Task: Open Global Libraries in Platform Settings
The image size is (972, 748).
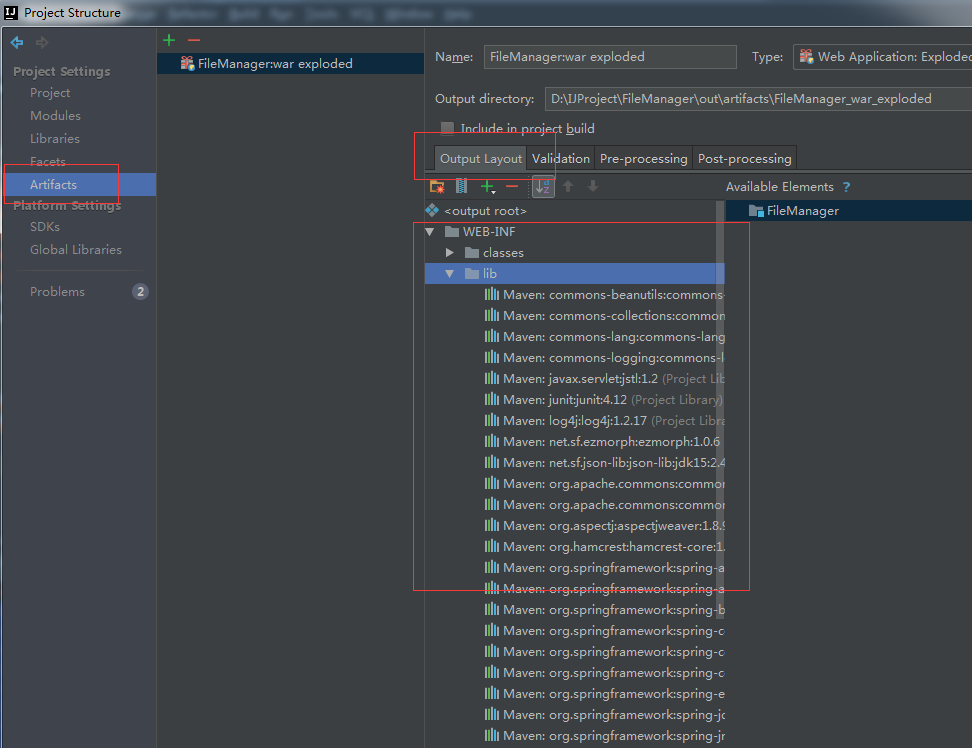Action: 76,250
